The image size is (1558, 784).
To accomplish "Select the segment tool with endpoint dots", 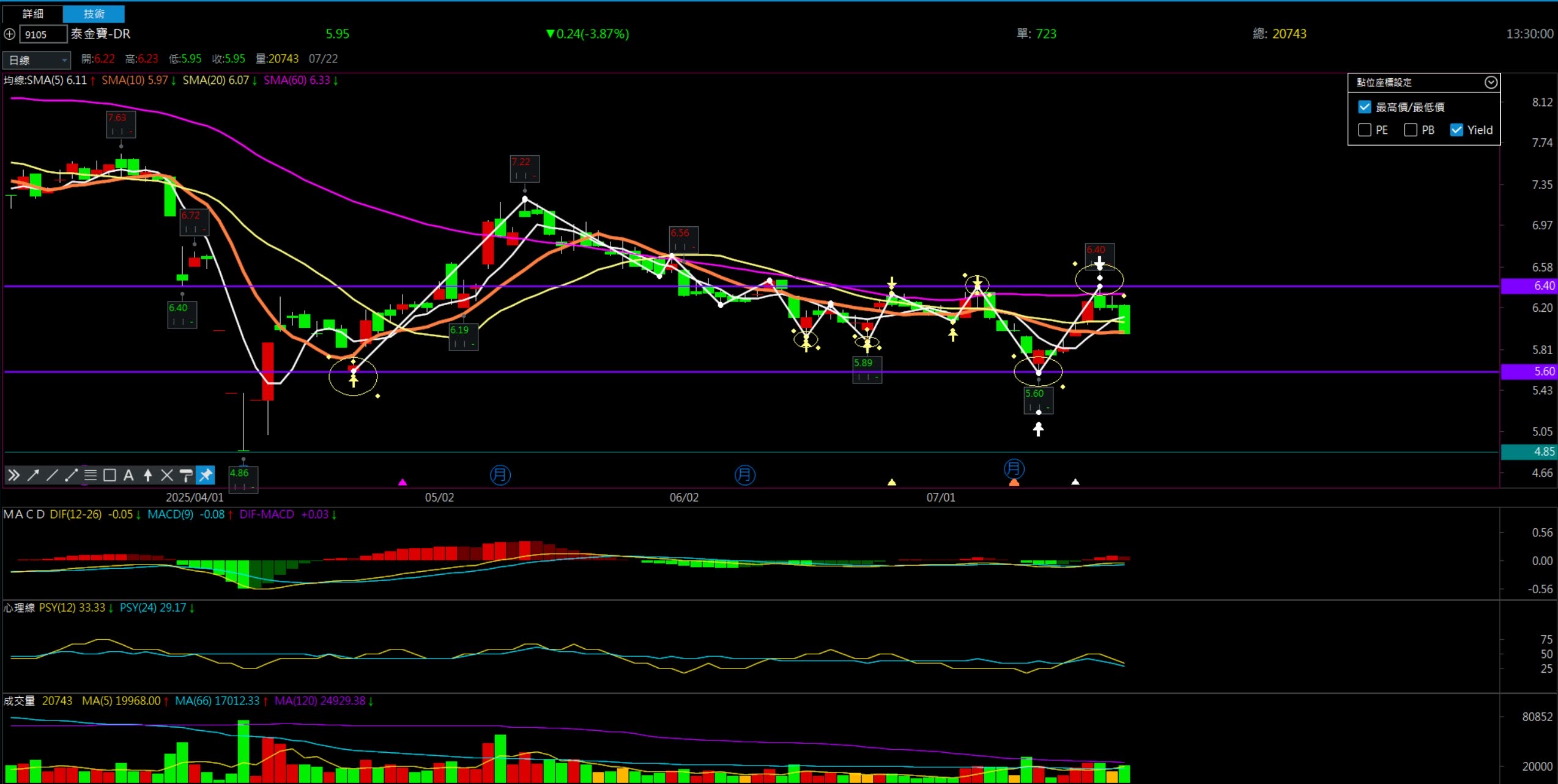I will [71, 475].
